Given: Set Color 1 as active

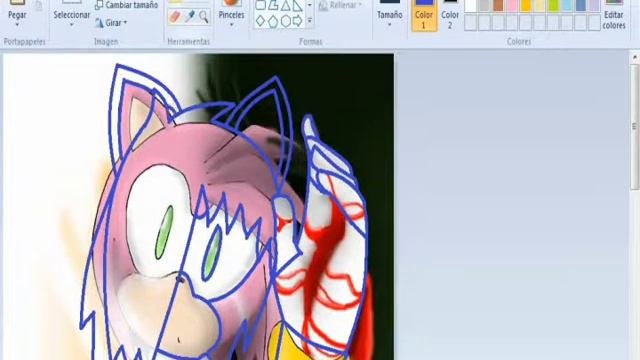Looking at the screenshot, I should (423, 16).
